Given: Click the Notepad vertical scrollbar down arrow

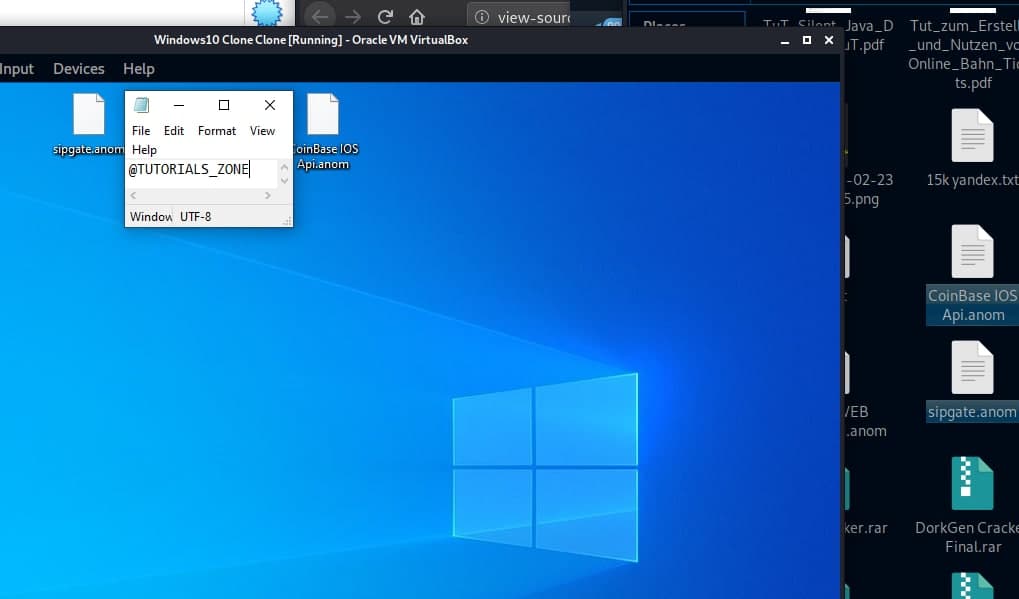Looking at the screenshot, I should 284,181.
